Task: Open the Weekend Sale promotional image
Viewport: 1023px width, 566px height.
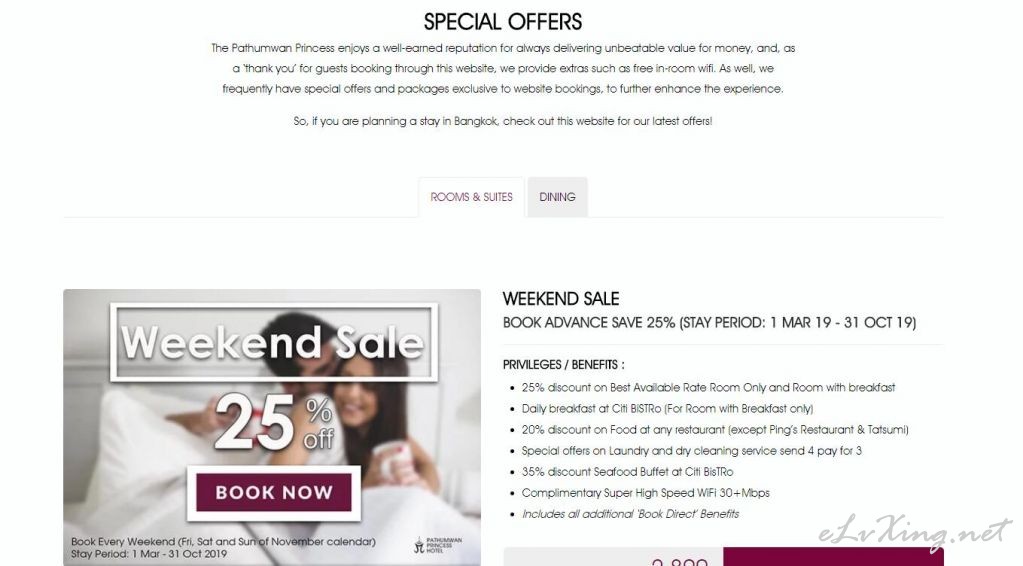Action: 272,427
